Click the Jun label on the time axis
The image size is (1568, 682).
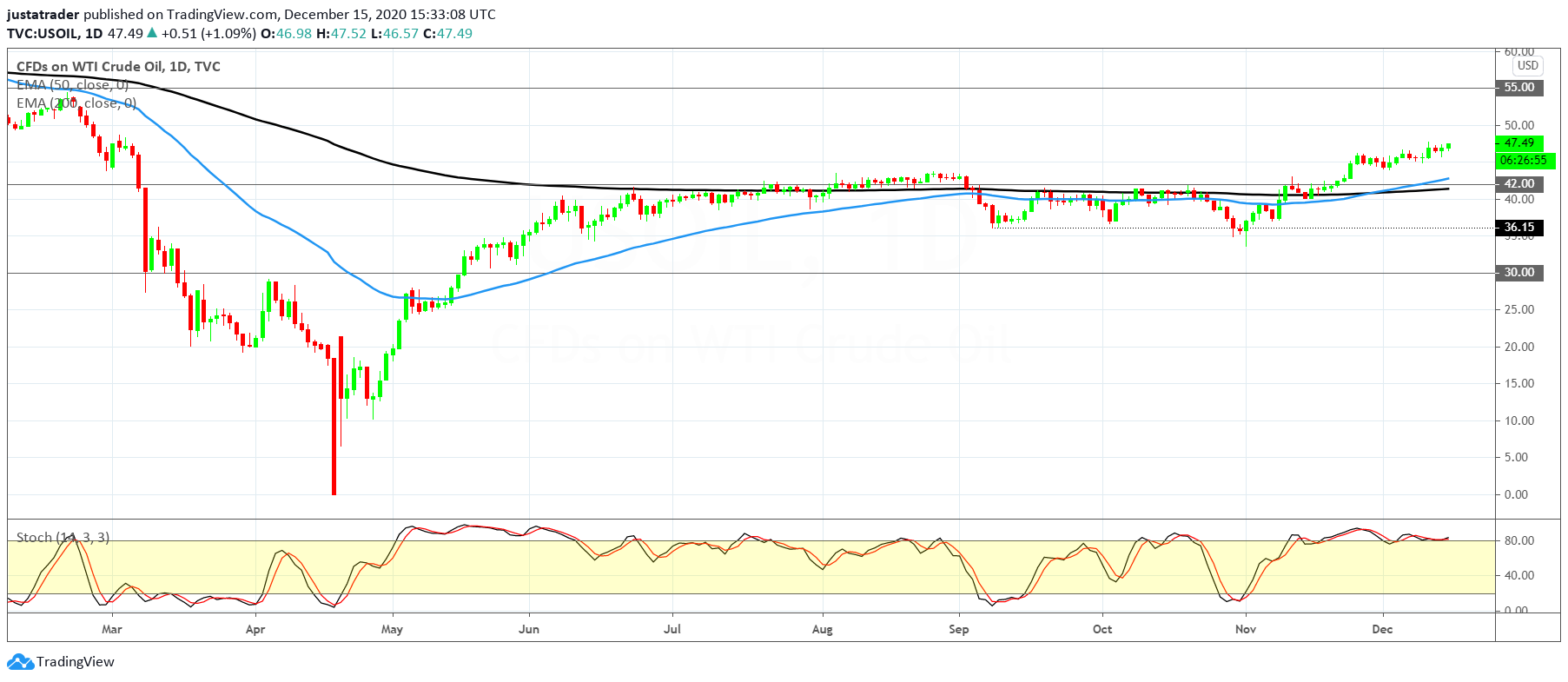529,630
